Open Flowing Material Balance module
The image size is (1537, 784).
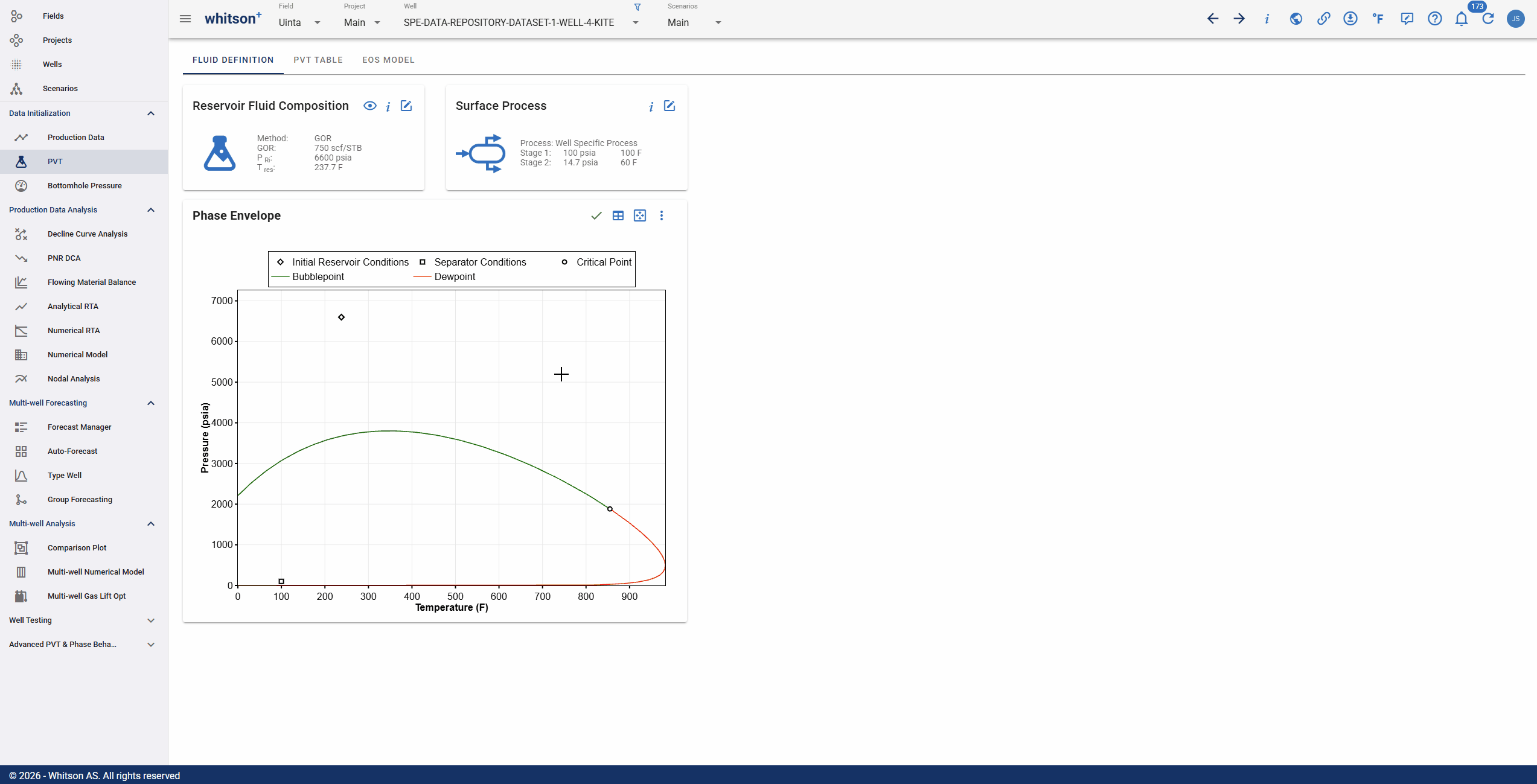point(84,282)
